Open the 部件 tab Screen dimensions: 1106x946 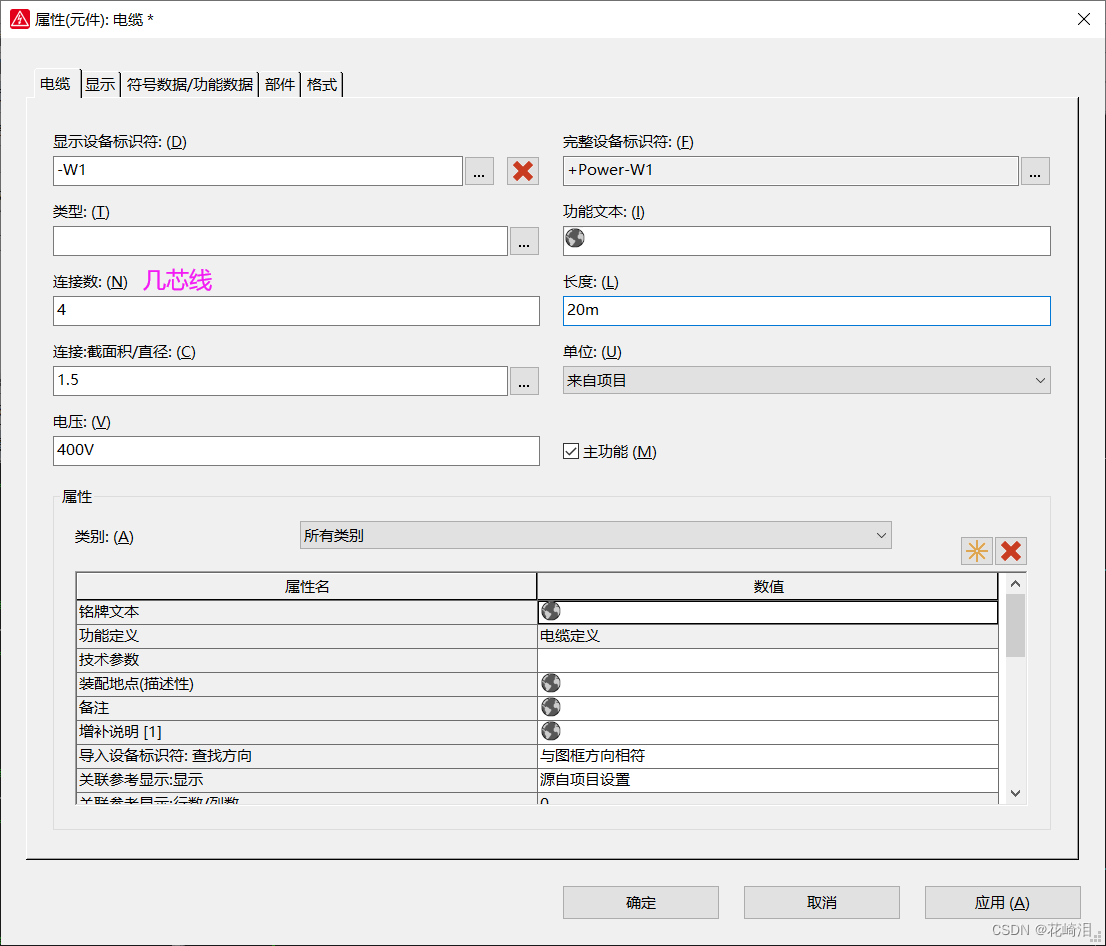pyautogui.click(x=280, y=85)
